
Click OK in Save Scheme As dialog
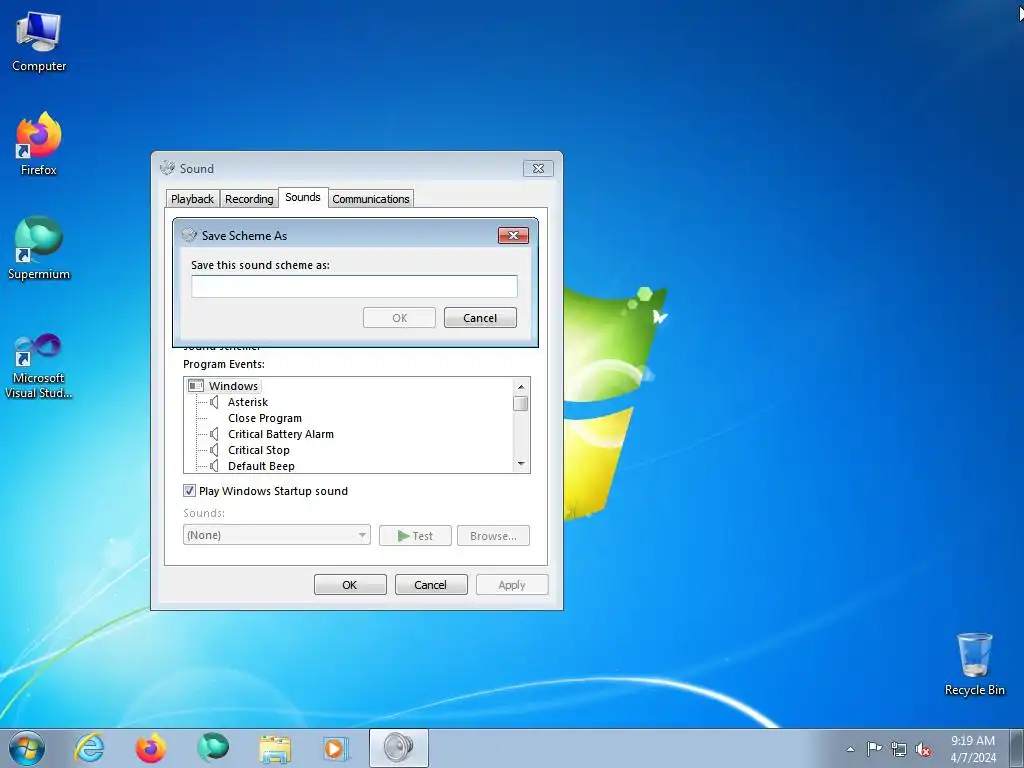[x=400, y=318]
